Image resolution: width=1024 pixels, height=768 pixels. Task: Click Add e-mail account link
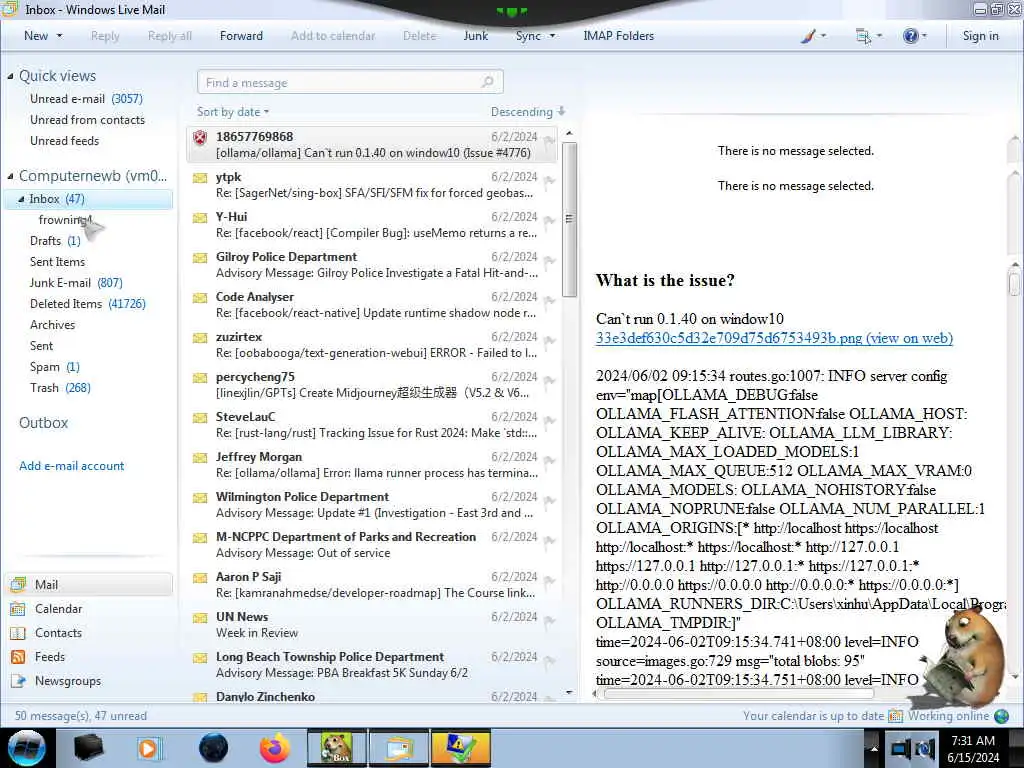71,466
